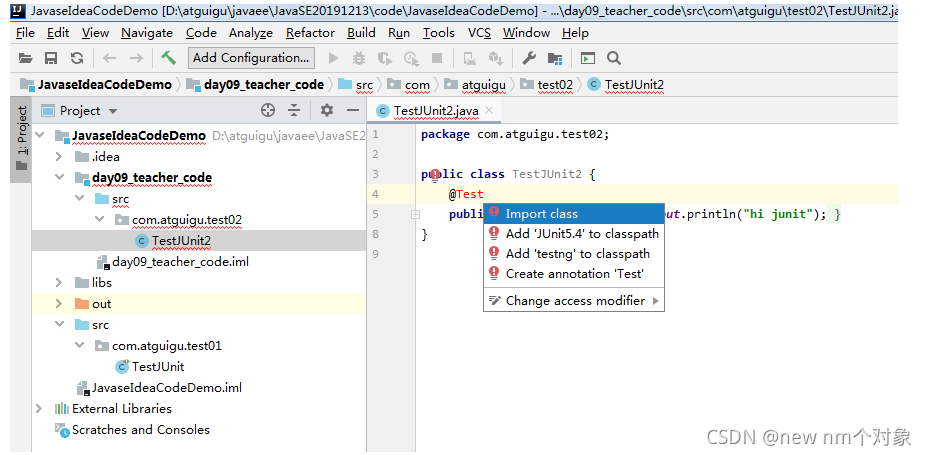Screen dimensions: 927x455
Task: Open Project Structure icon
Action: point(555,58)
